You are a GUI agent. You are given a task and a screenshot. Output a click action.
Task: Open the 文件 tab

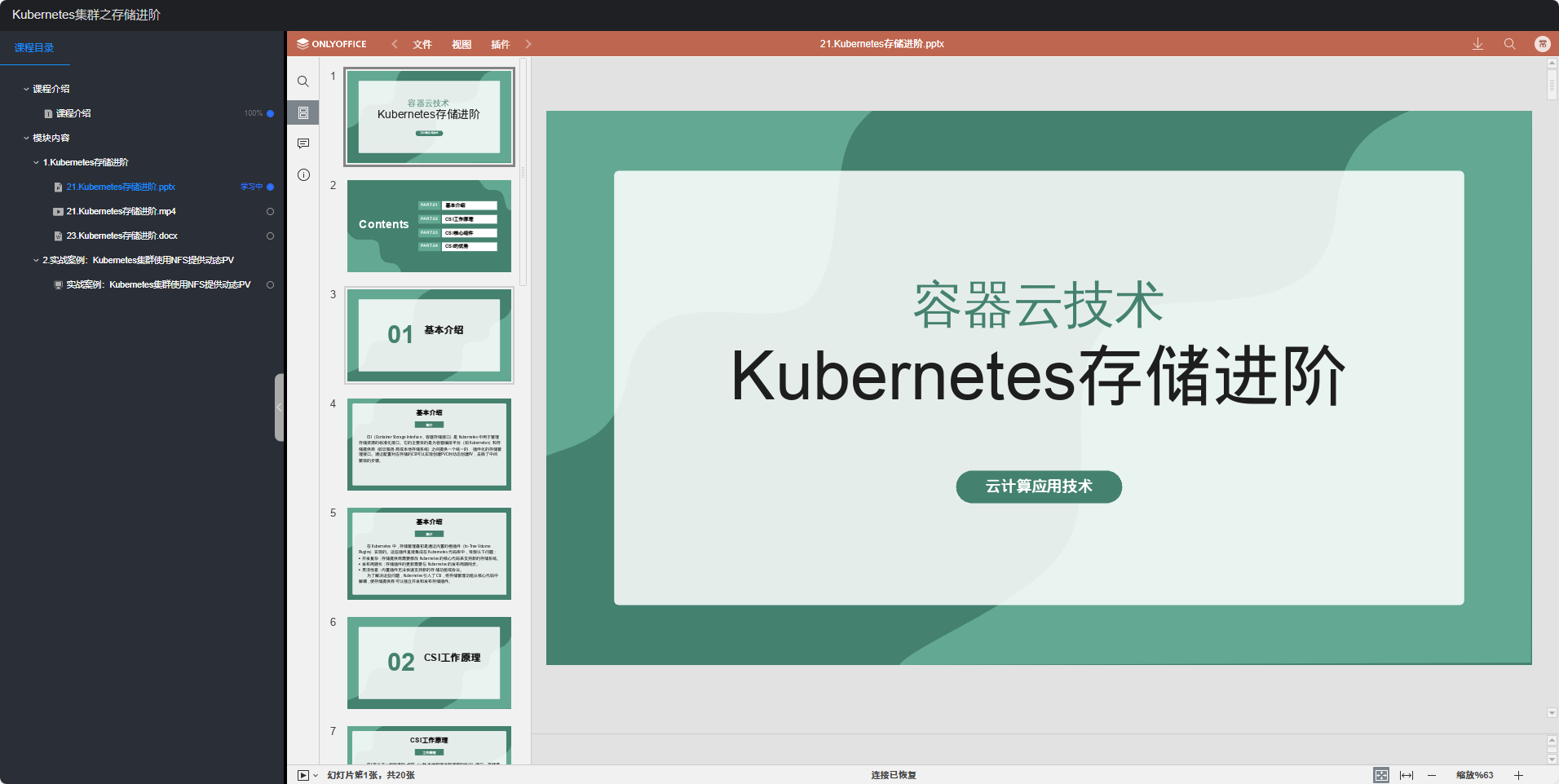pos(422,44)
